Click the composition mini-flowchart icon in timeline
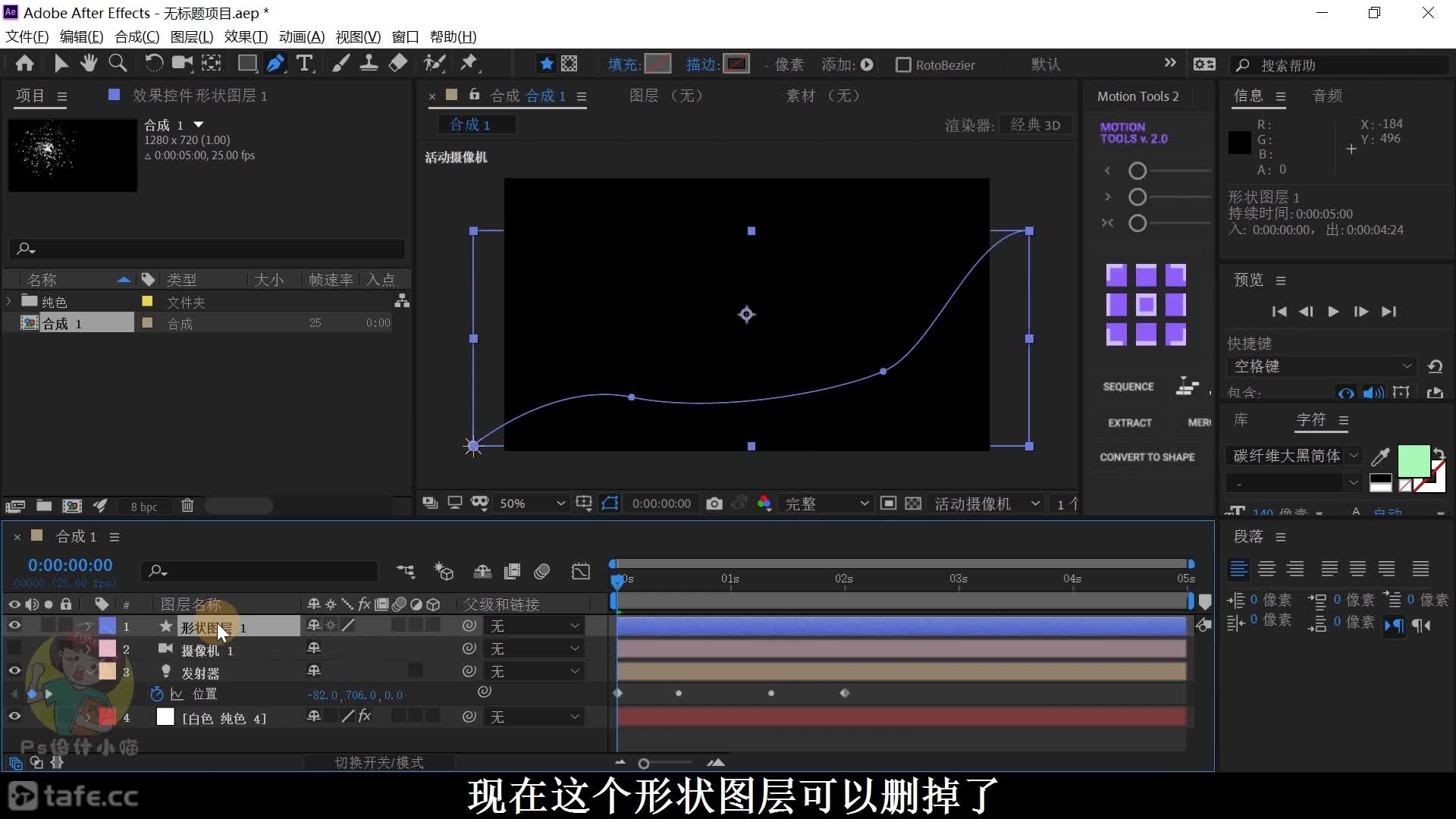Image resolution: width=1456 pixels, height=819 pixels. 406,571
